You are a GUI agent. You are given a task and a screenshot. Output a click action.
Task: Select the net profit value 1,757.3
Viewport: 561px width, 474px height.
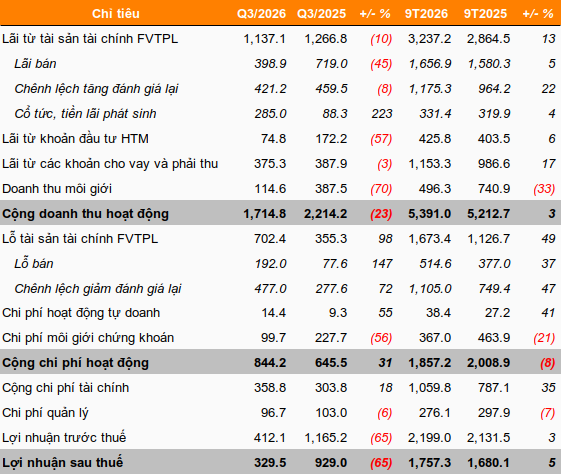pyautogui.click(x=430, y=463)
